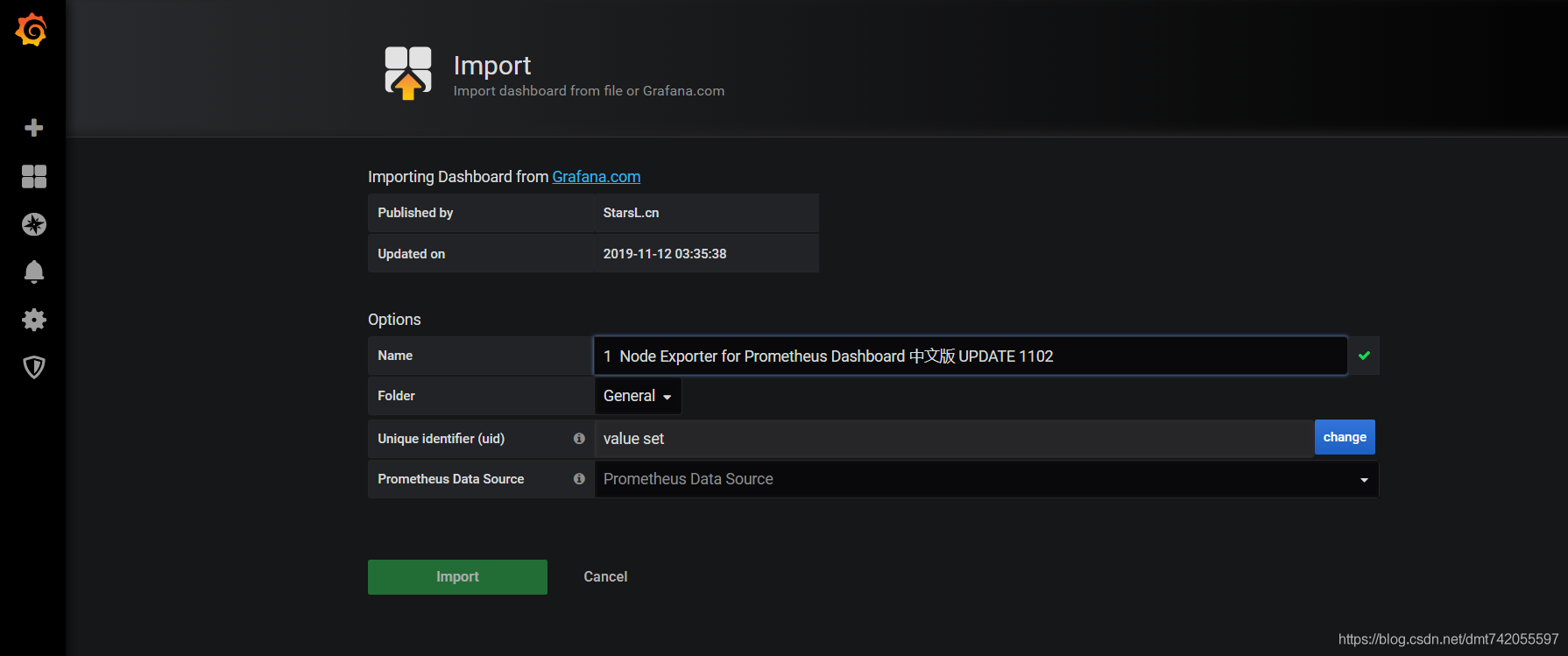The width and height of the screenshot is (1568, 656).
Task: Click the 'Prometheus Data Source' row label
Action: [450, 479]
